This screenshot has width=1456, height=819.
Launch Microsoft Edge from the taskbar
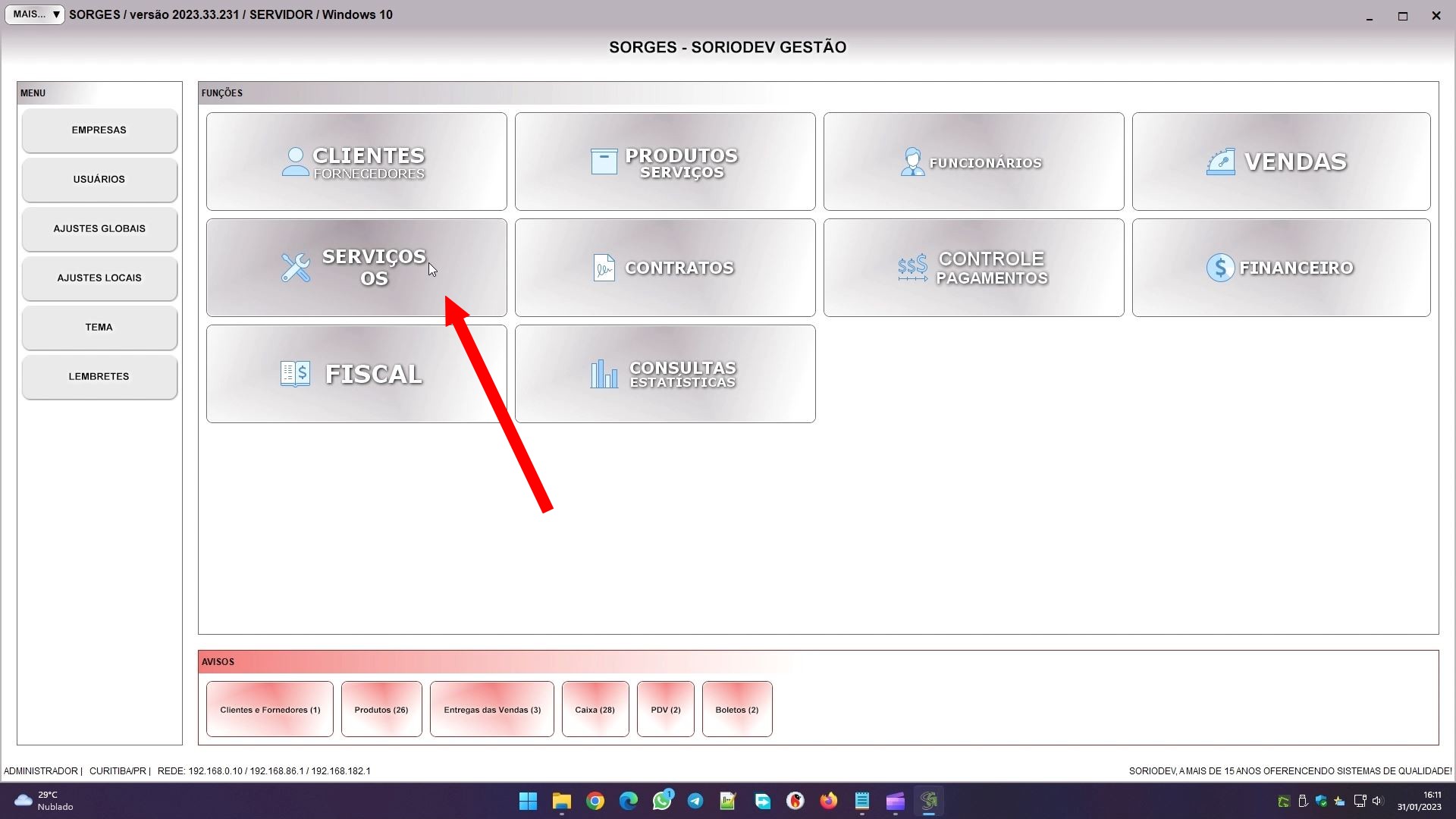(x=629, y=801)
